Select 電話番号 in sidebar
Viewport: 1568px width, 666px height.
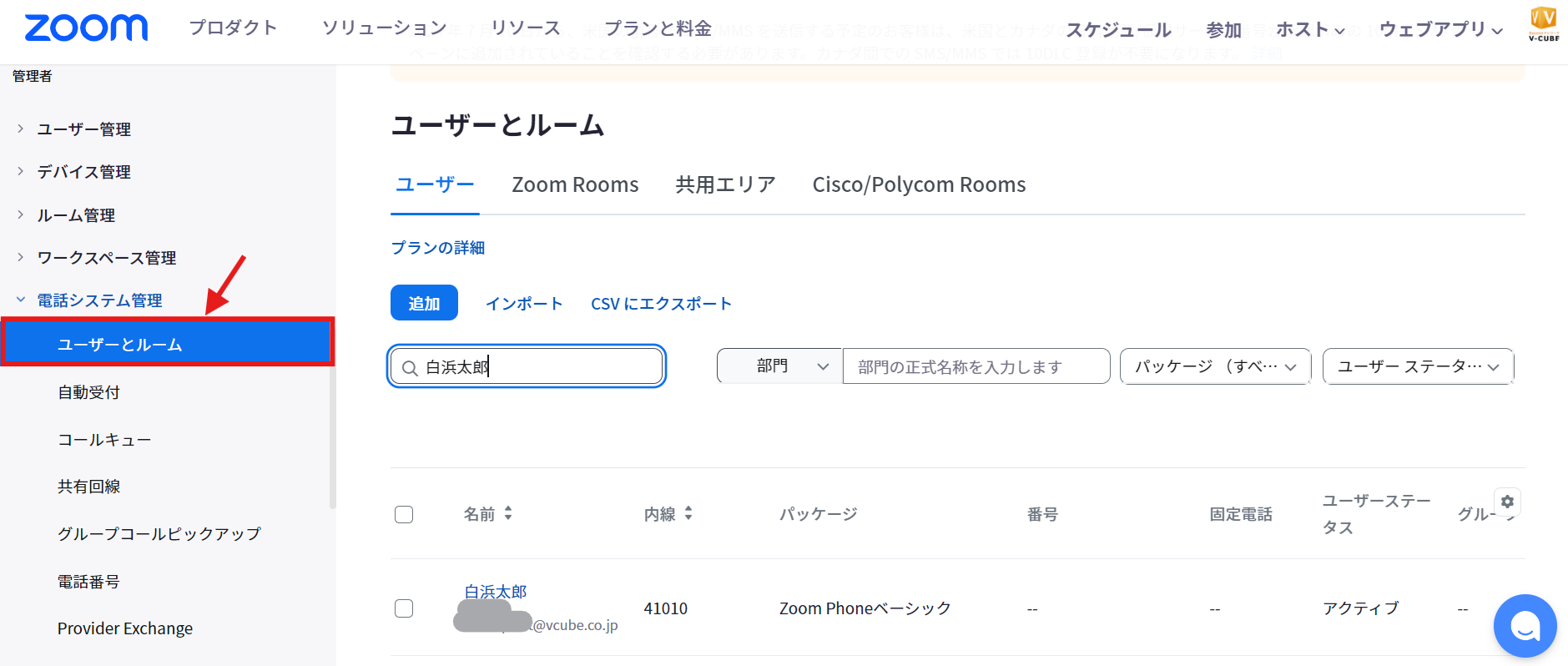click(x=88, y=582)
